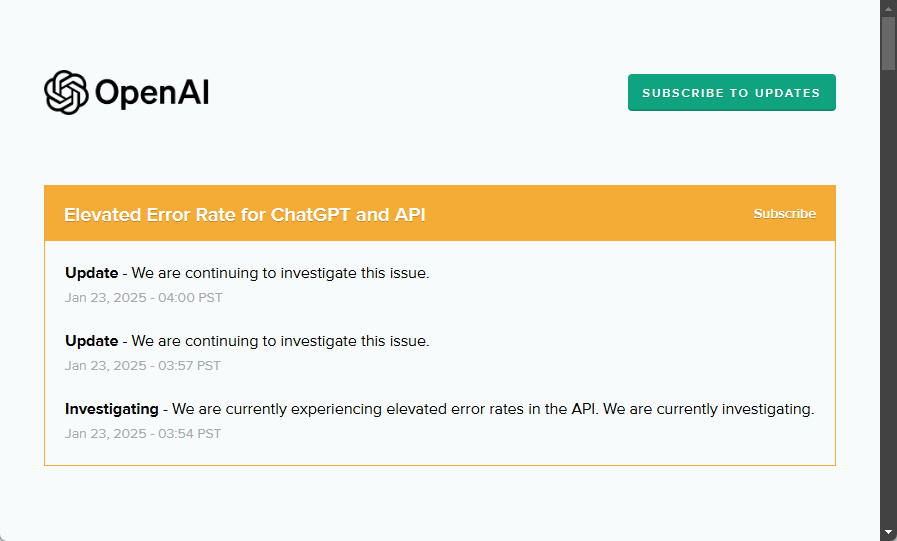Click the Jan 23, 2025 04:00 PST timestamp

click(143, 298)
